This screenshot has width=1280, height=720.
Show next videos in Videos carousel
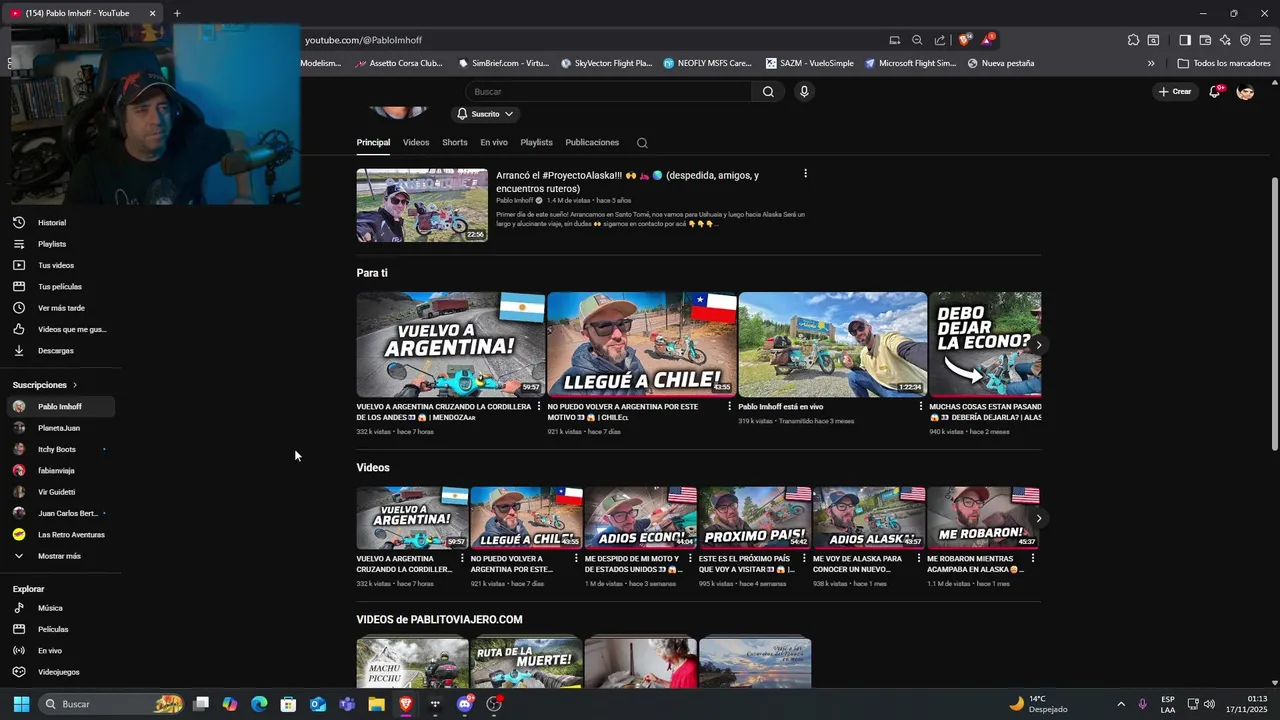pyautogui.click(x=1038, y=518)
